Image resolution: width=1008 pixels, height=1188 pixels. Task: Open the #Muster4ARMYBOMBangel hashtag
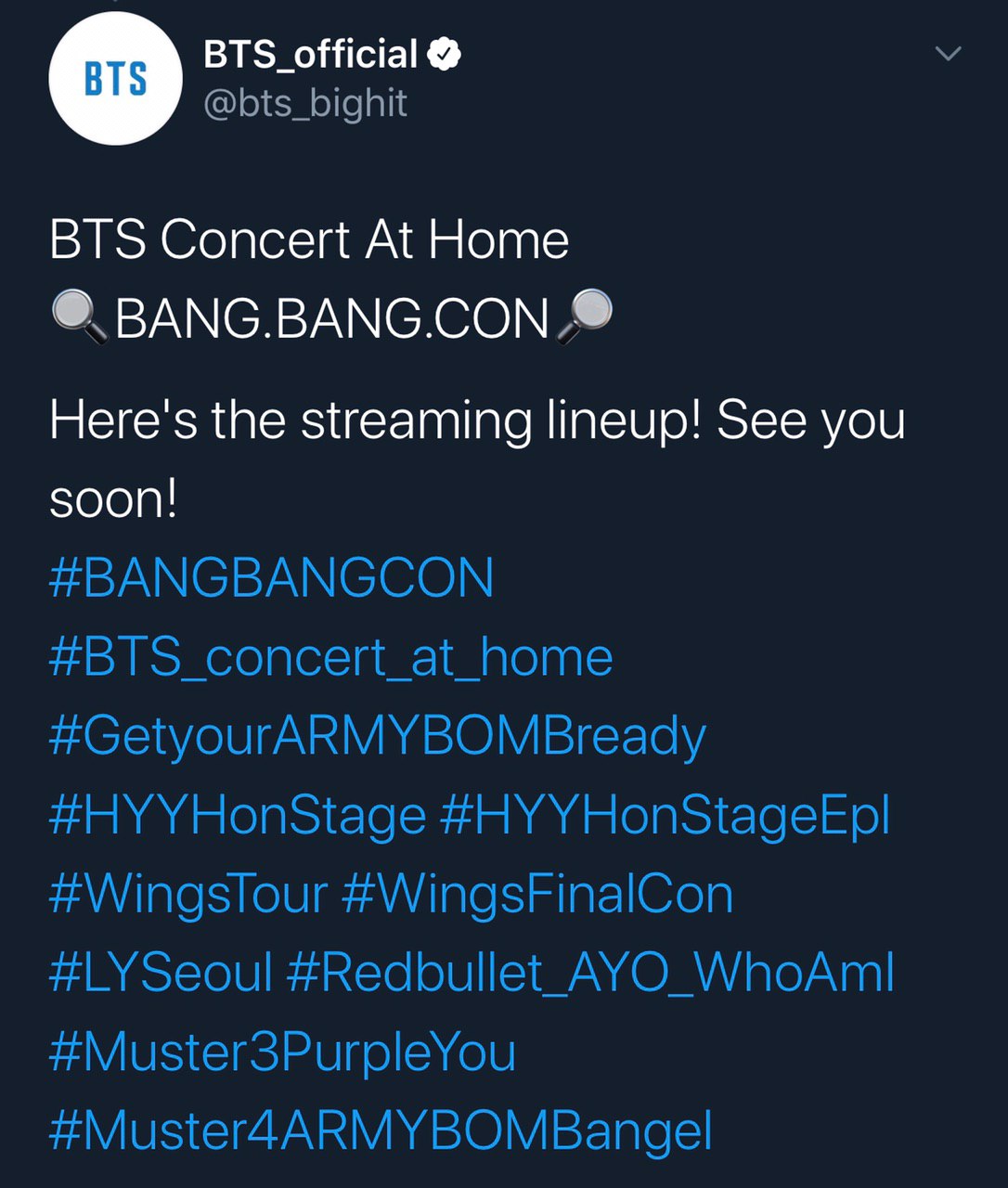click(x=381, y=1131)
